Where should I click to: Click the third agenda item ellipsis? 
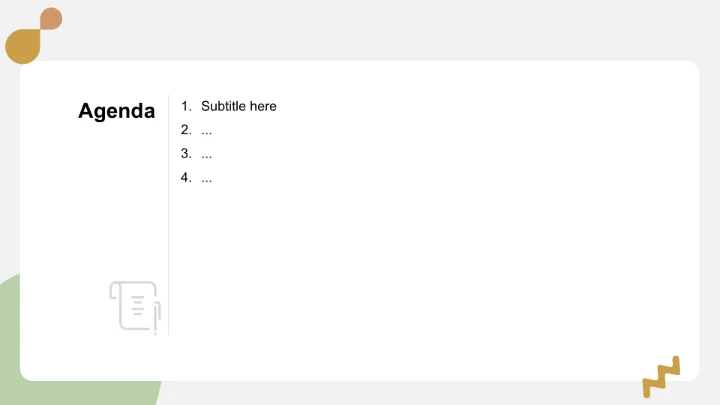point(206,154)
